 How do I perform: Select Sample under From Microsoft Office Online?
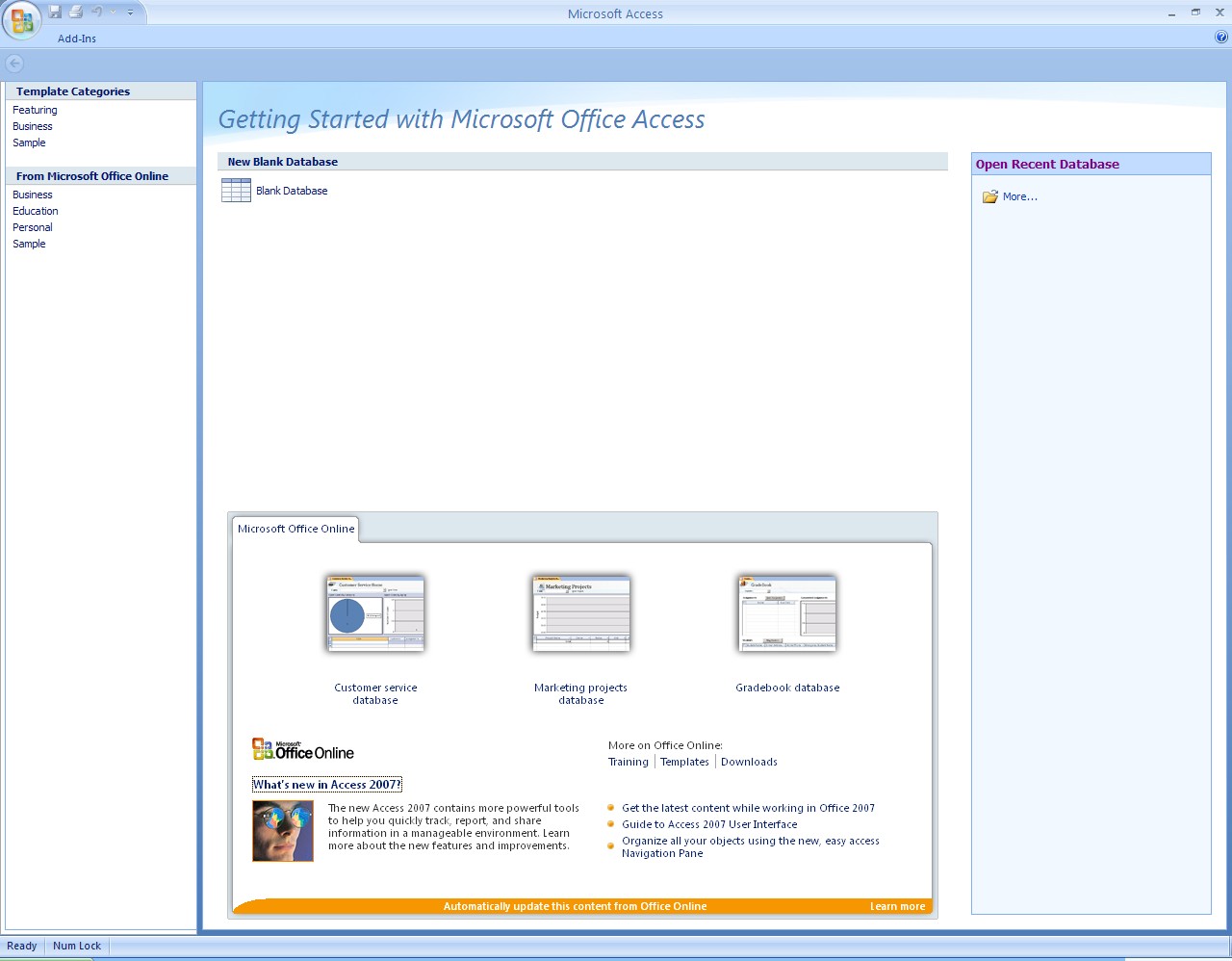(29, 244)
